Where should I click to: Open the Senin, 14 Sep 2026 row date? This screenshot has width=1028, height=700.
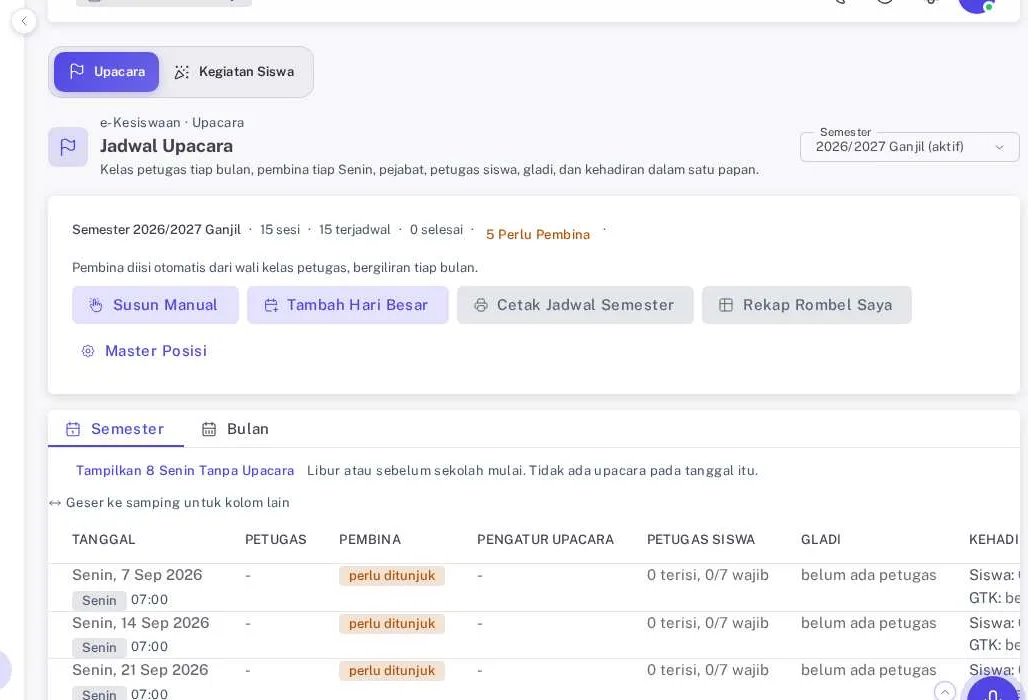[141, 623]
